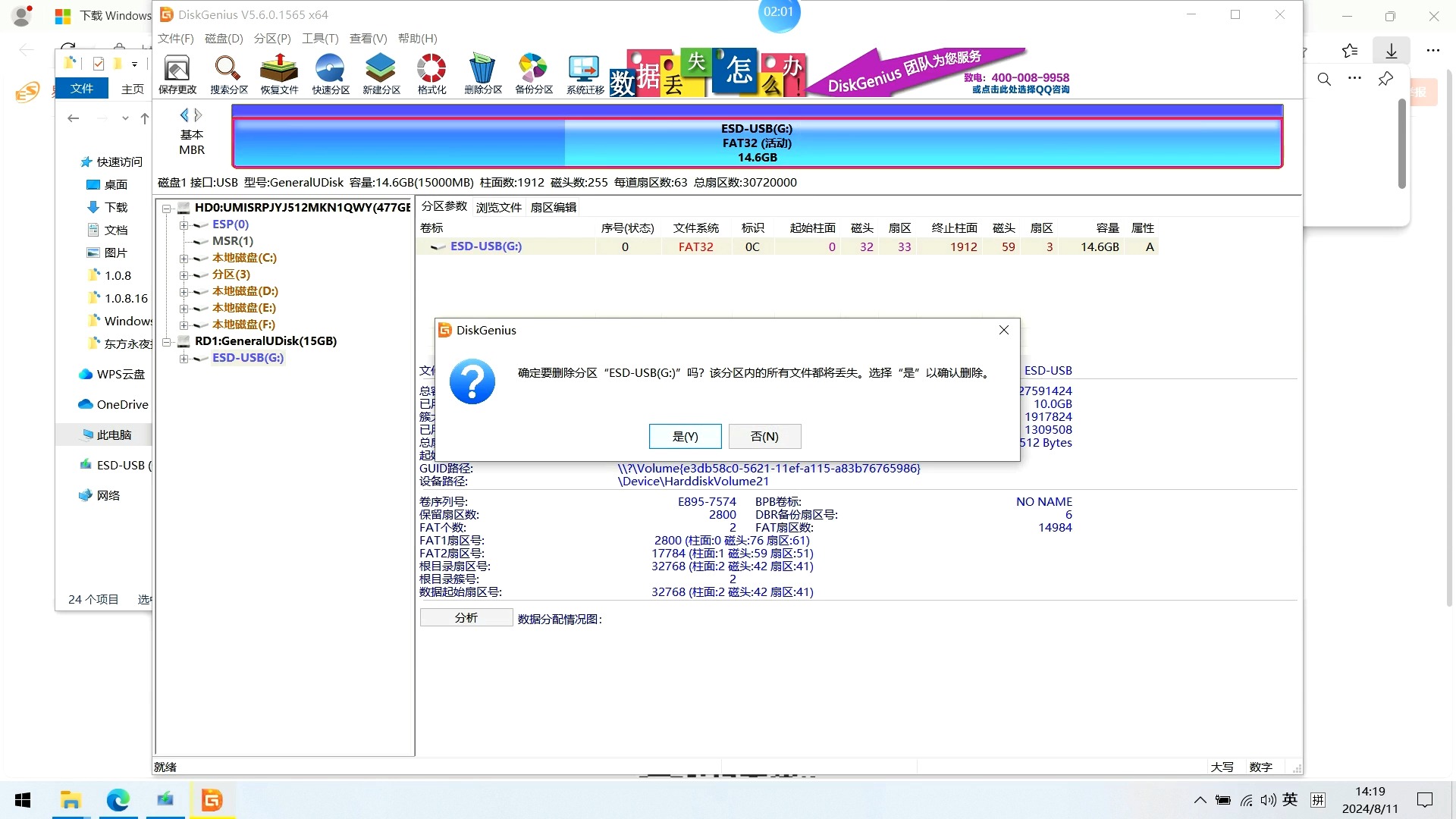Click the 容量 column header
The width and height of the screenshot is (1456, 819).
pyautogui.click(x=1107, y=227)
